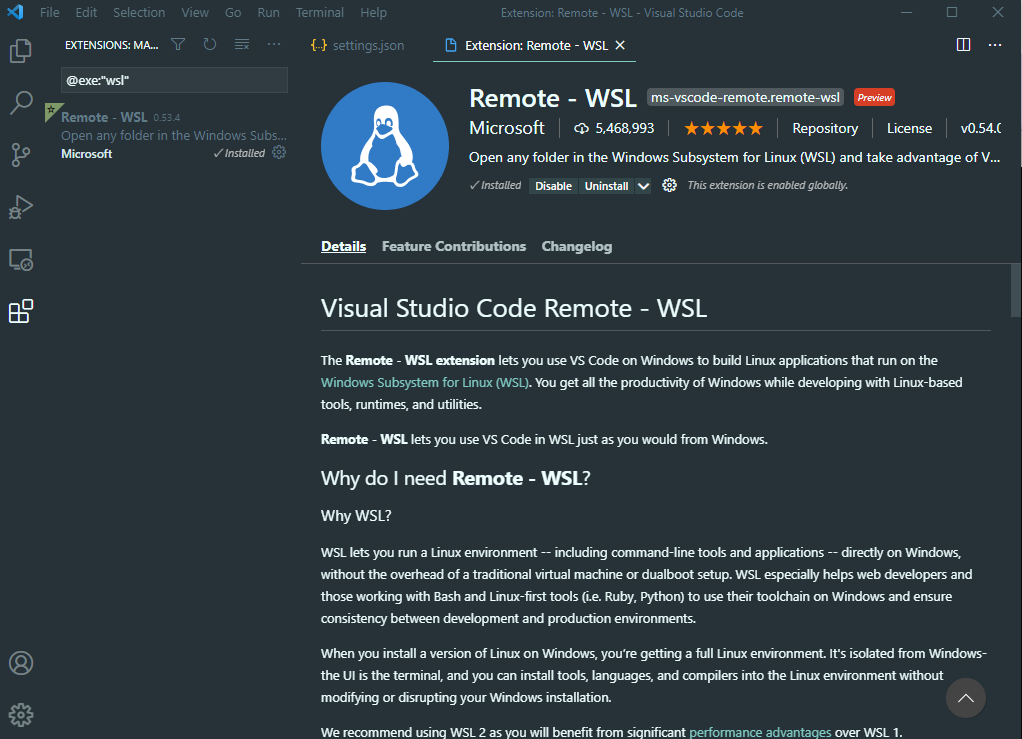Screen dimensions: 1022x739
Task: Click the Preview badge
Action: [874, 97]
